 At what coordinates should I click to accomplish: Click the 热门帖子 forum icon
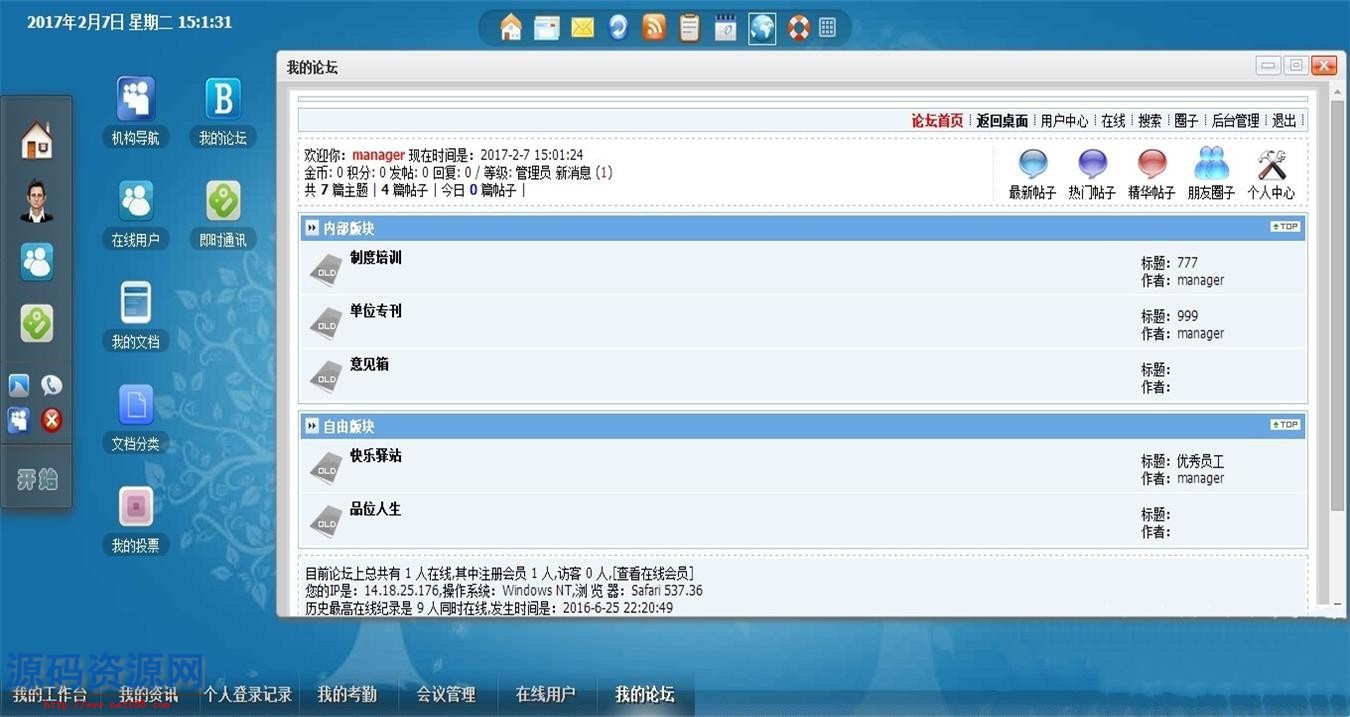pos(1092,165)
